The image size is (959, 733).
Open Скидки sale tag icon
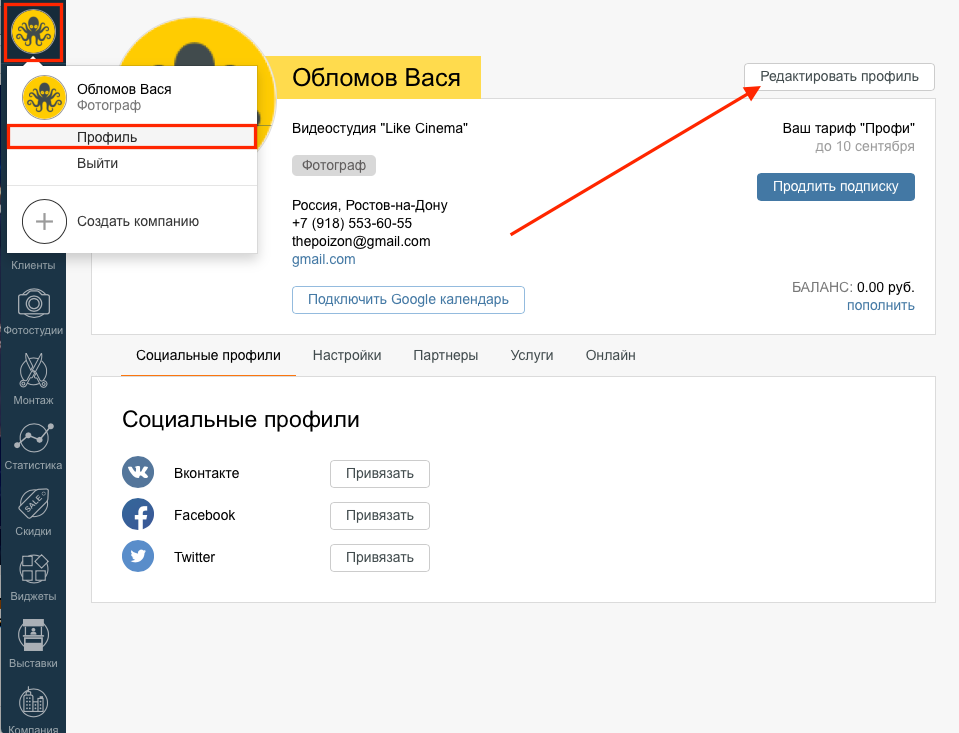point(34,504)
